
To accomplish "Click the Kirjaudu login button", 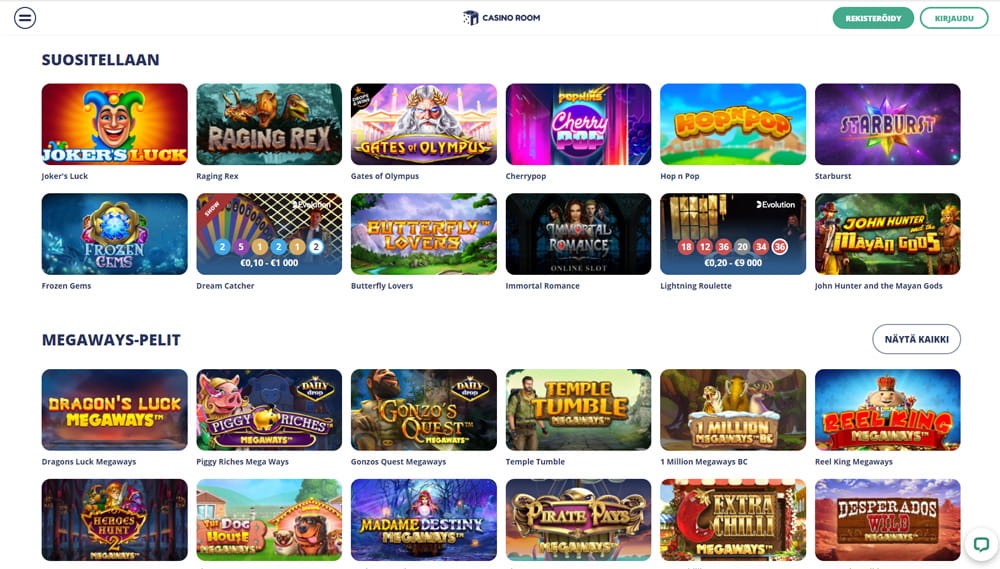I will point(954,18).
